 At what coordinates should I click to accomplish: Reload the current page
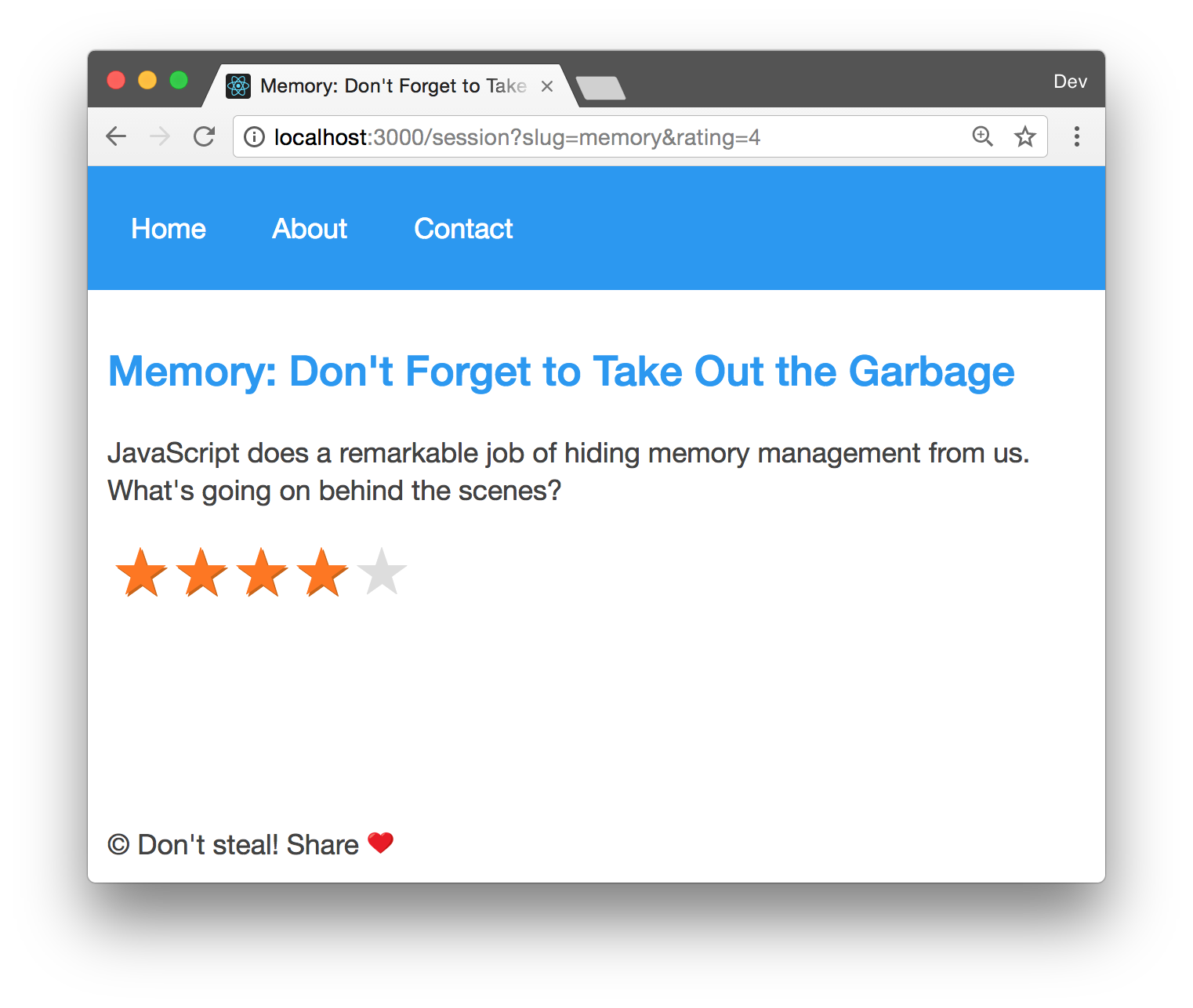[x=204, y=136]
